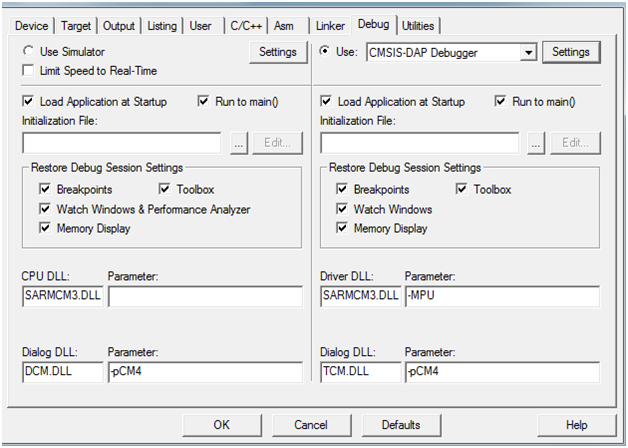
Task: Browse for simulator initialization file
Action: [238, 143]
